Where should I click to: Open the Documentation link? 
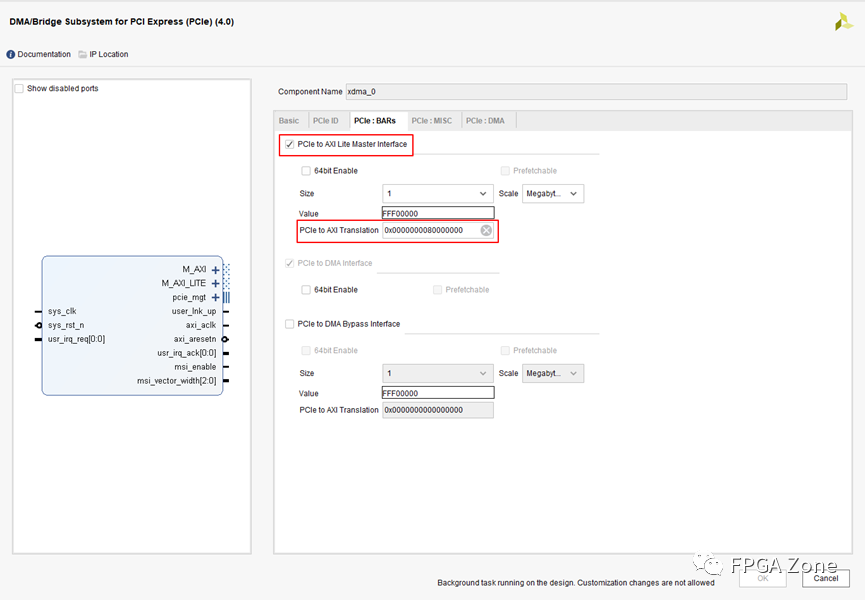44,55
